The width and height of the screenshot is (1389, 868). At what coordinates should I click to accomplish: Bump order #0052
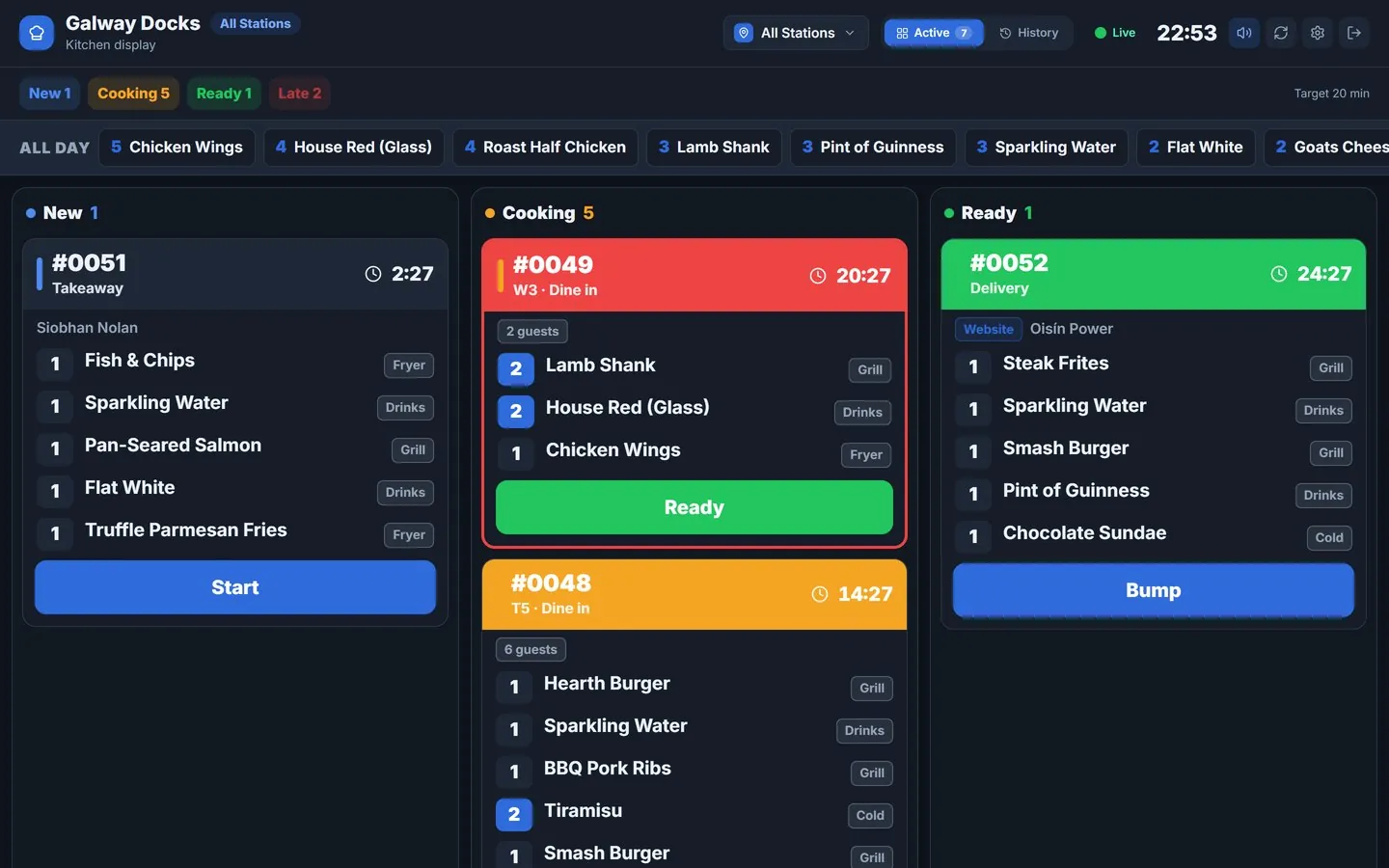coord(1154,590)
